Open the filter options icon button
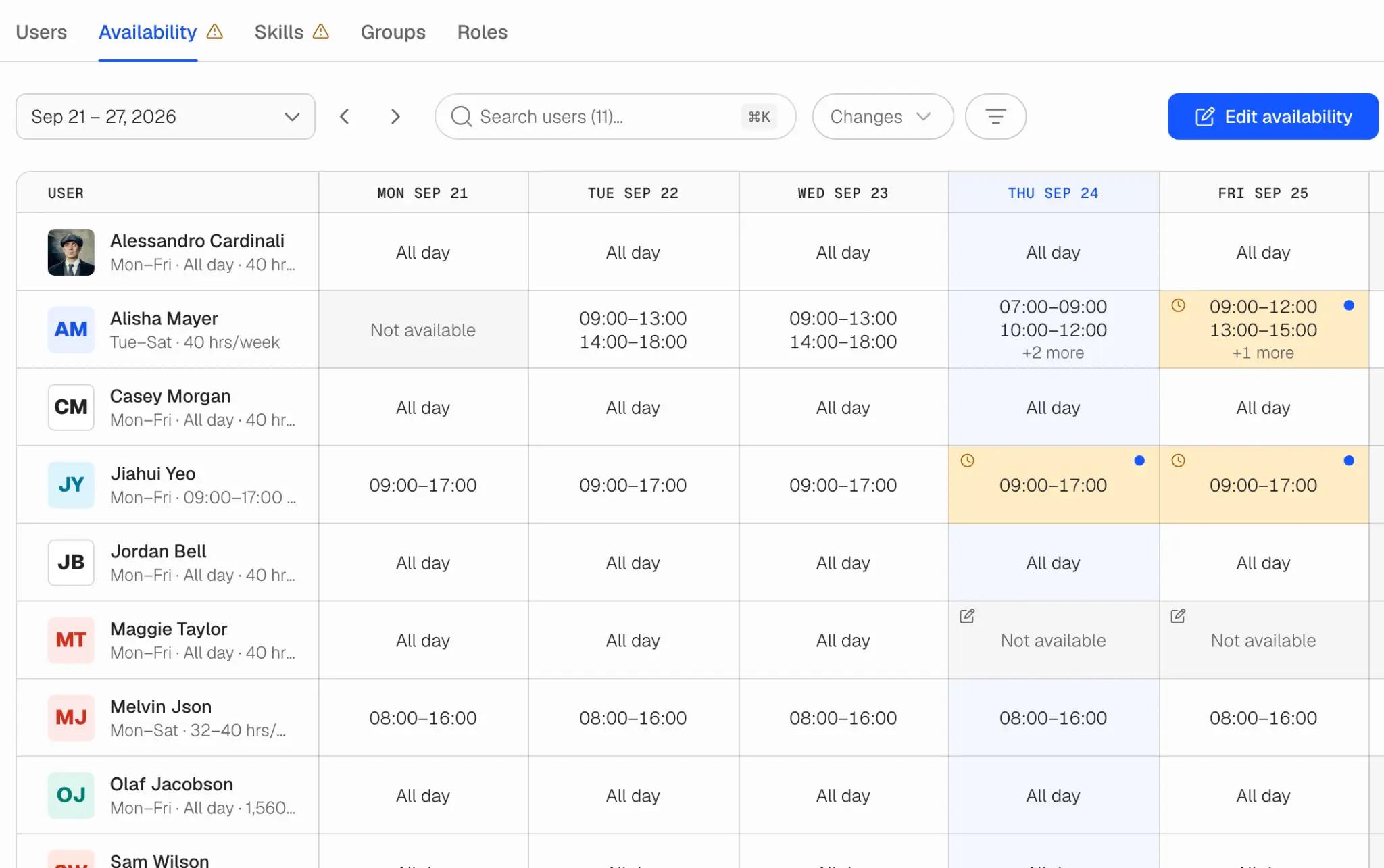 pos(995,117)
